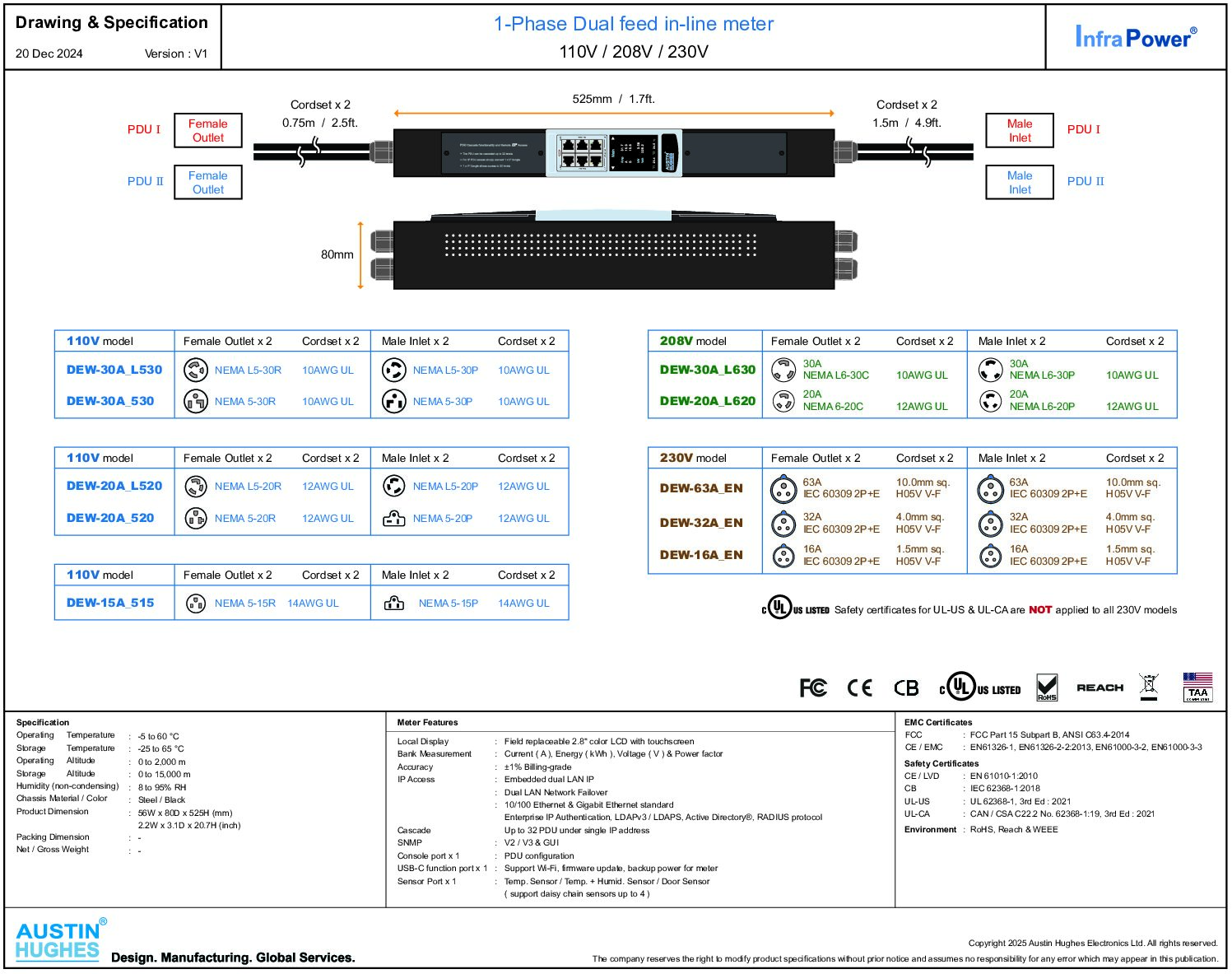This screenshot has width=1232, height=974.
Task: Click the Cascade Up to 32 PDU line
Action: 523,831
